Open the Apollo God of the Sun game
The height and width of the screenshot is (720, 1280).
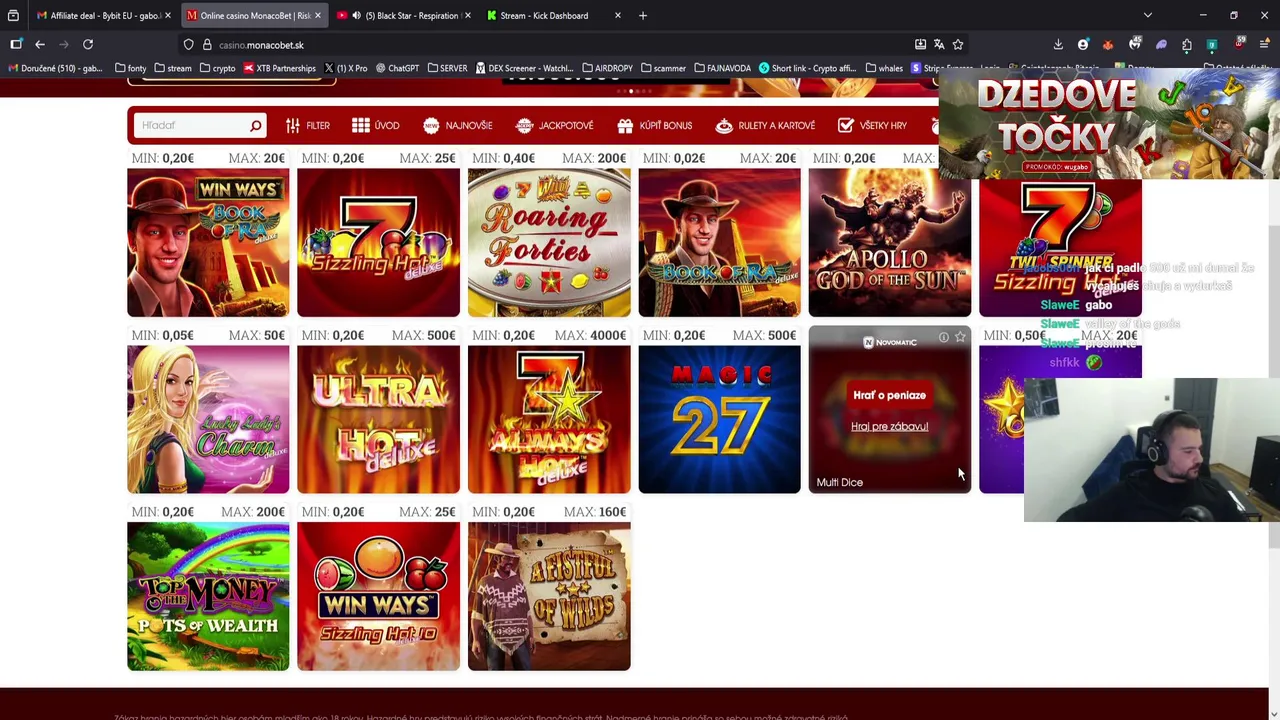889,242
